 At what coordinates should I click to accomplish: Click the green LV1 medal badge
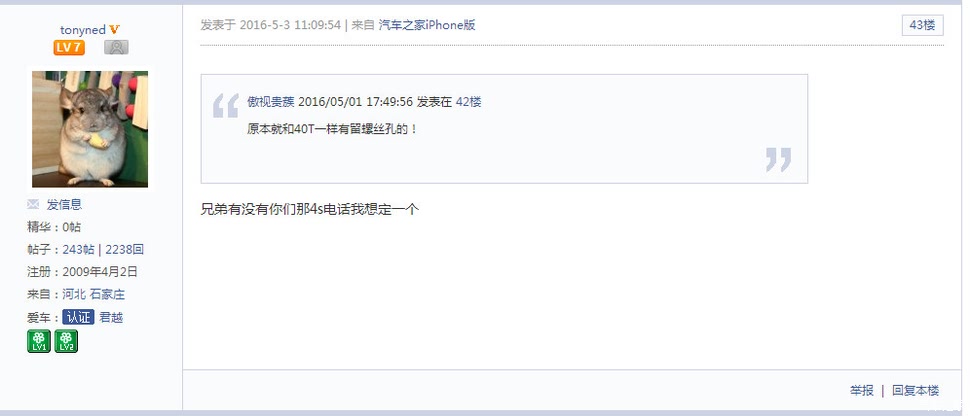(39, 341)
